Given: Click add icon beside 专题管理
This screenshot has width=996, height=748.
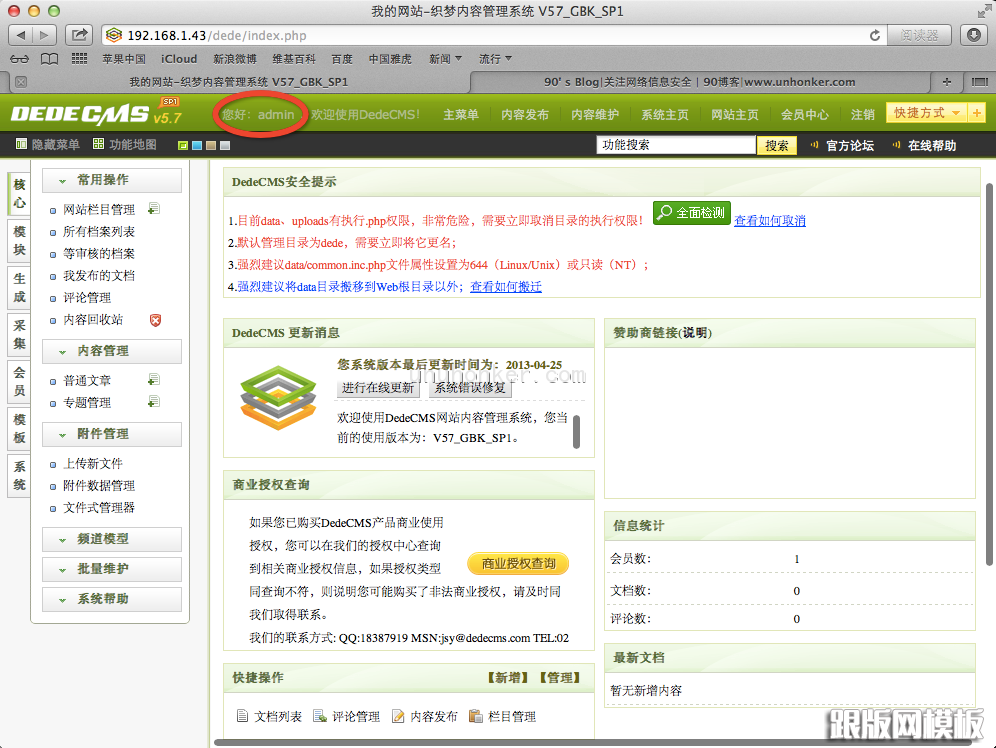Looking at the screenshot, I should click(x=154, y=402).
